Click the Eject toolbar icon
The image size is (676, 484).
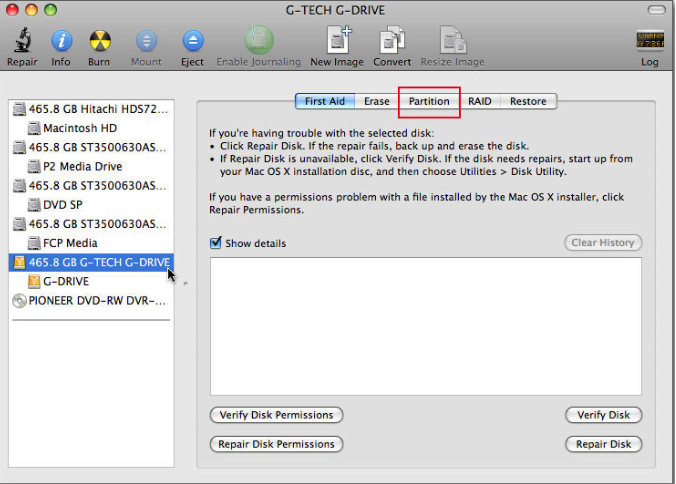pos(193,41)
